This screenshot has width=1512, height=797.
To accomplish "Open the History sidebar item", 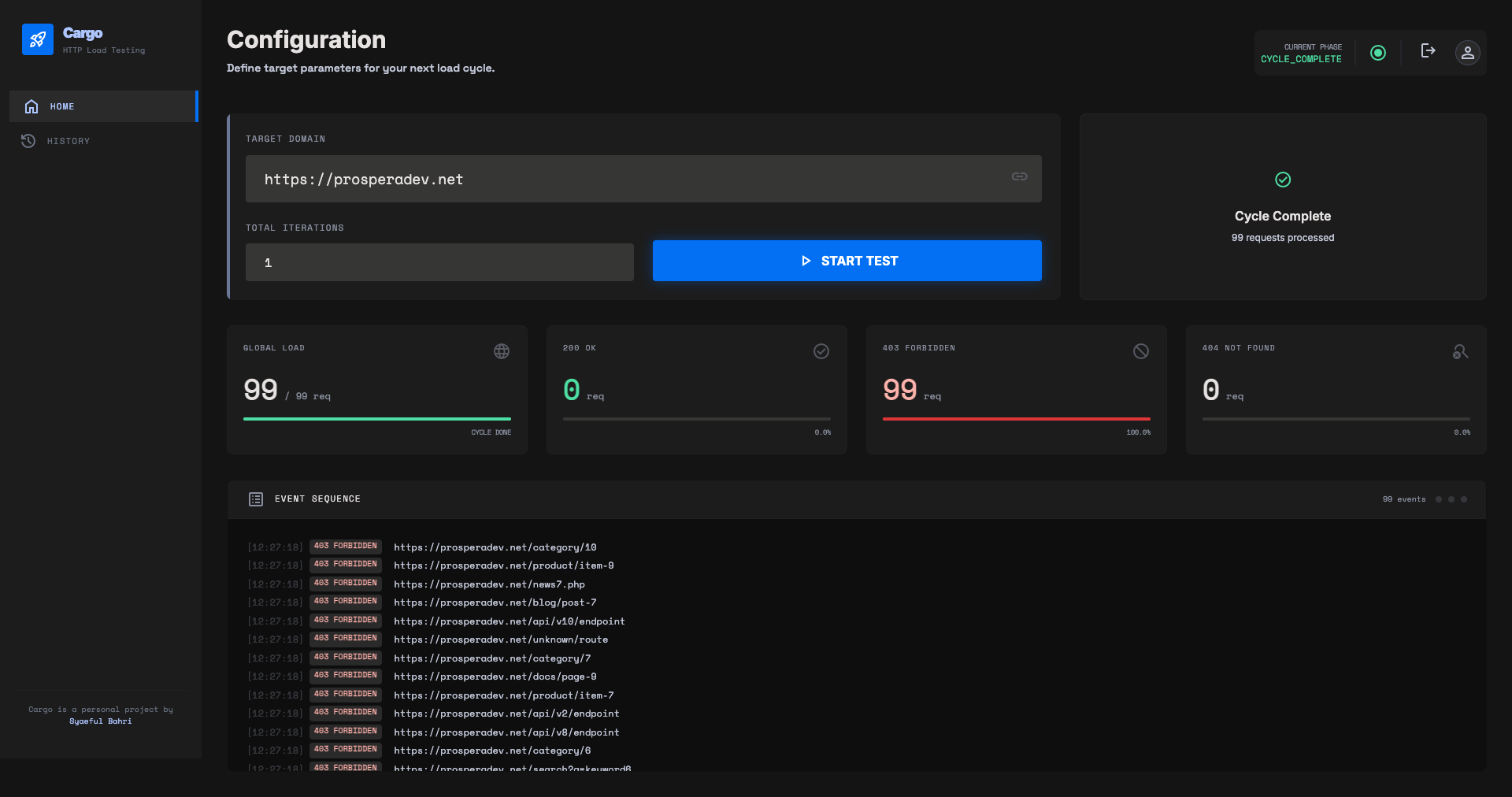I will pyautogui.click(x=69, y=141).
